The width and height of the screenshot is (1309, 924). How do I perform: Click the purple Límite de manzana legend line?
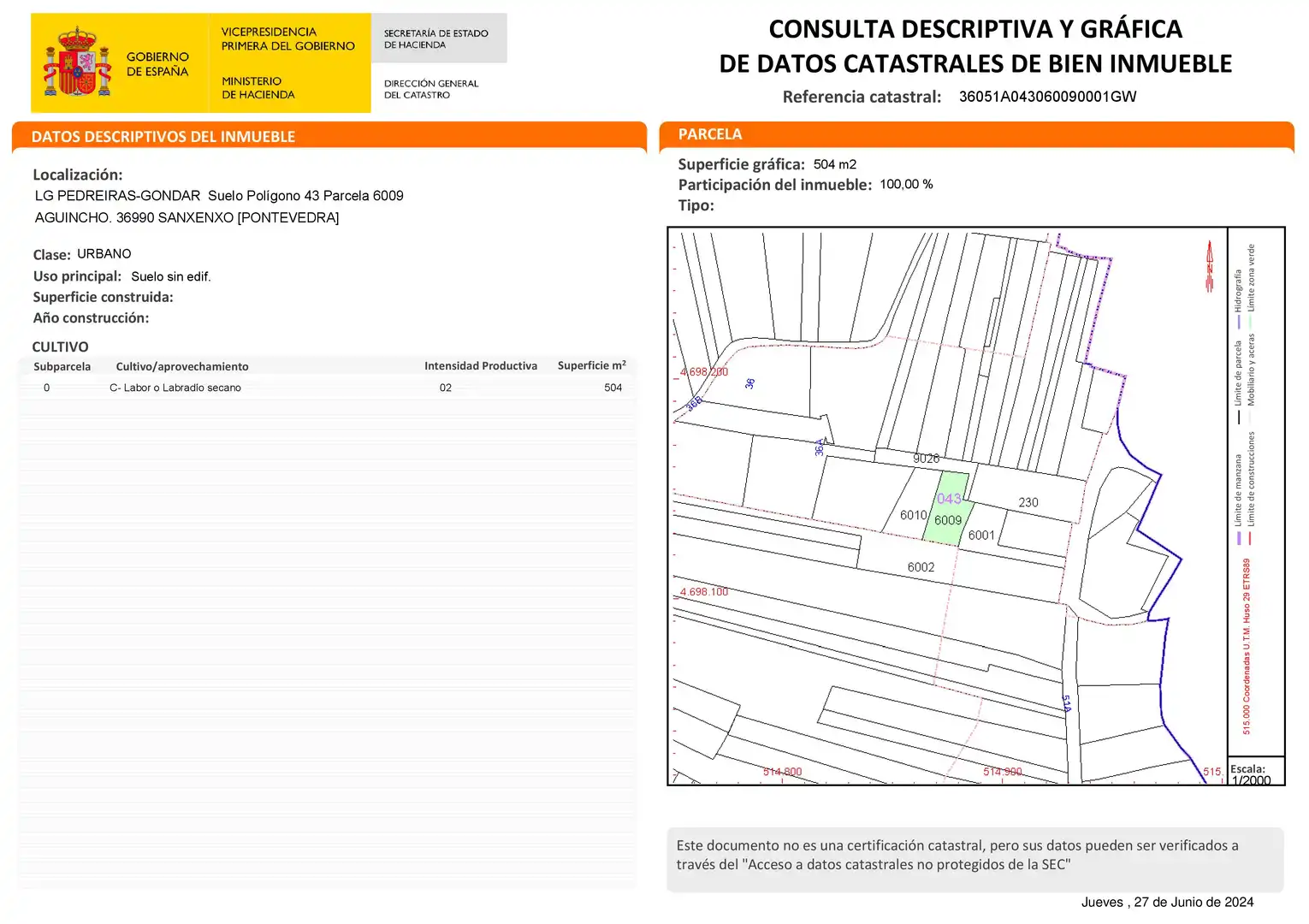1239,538
